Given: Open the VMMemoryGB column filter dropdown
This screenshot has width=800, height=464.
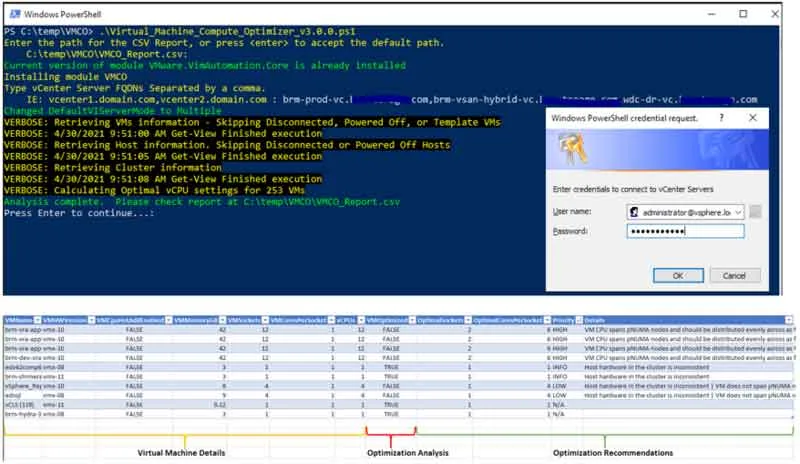Looking at the screenshot, I should coord(222,320).
